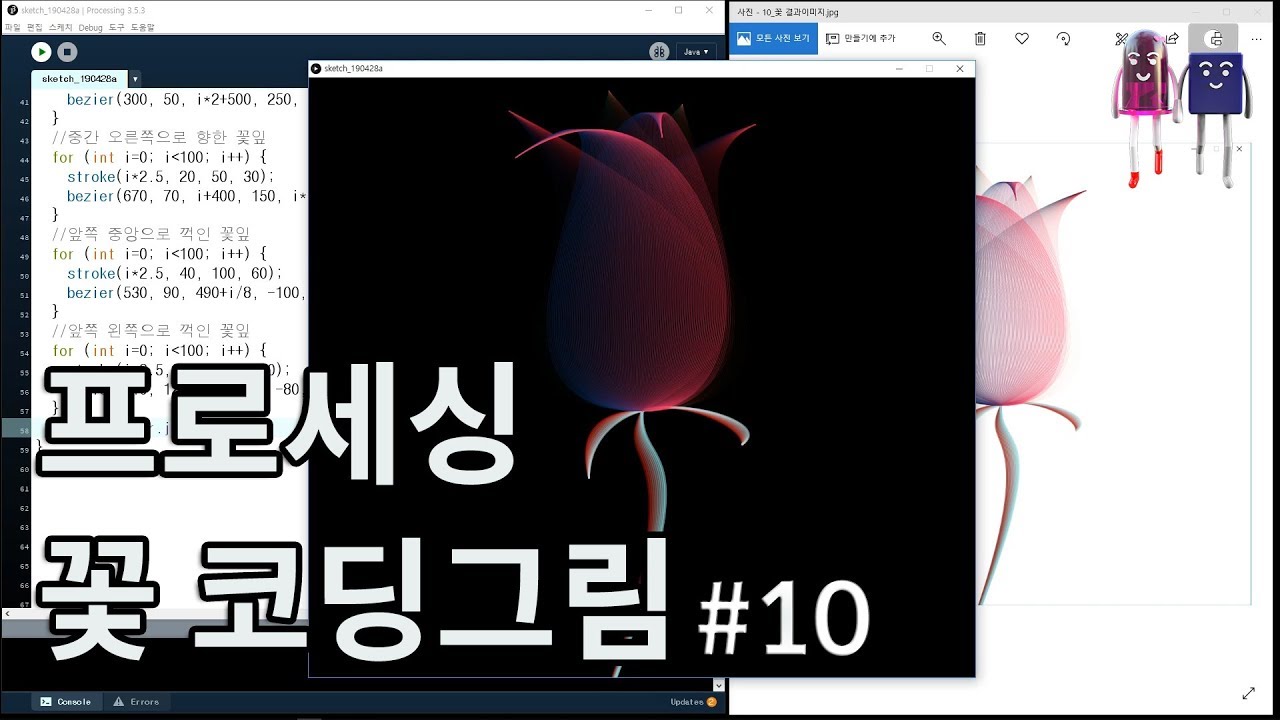1280x720 pixels.
Task: Maximize the Processing editor window
Action: pyautogui.click(x=679, y=10)
